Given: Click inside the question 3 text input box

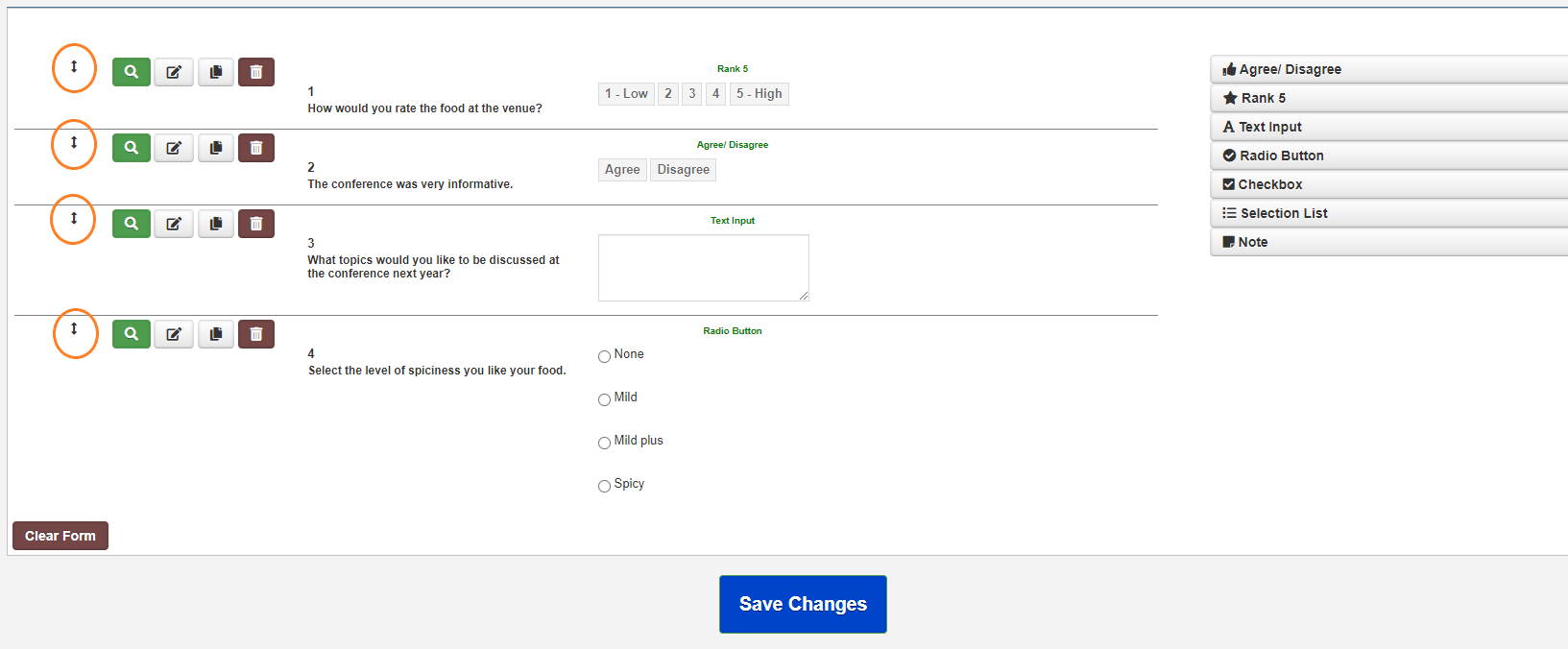Looking at the screenshot, I should point(703,268).
